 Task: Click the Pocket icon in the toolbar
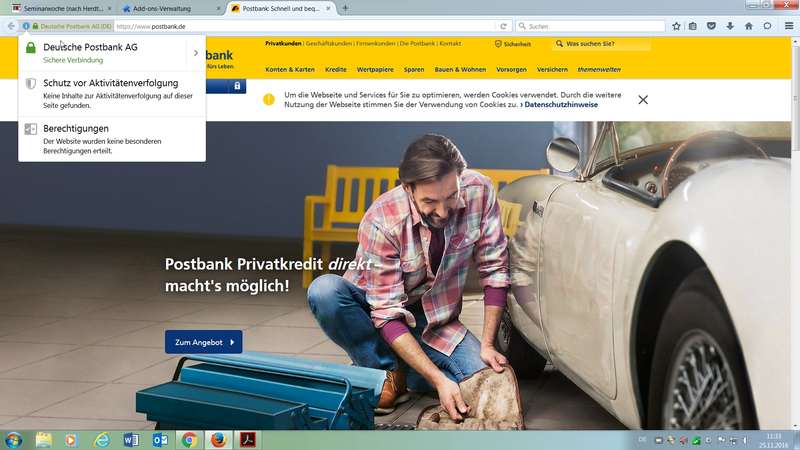pyautogui.click(x=712, y=26)
